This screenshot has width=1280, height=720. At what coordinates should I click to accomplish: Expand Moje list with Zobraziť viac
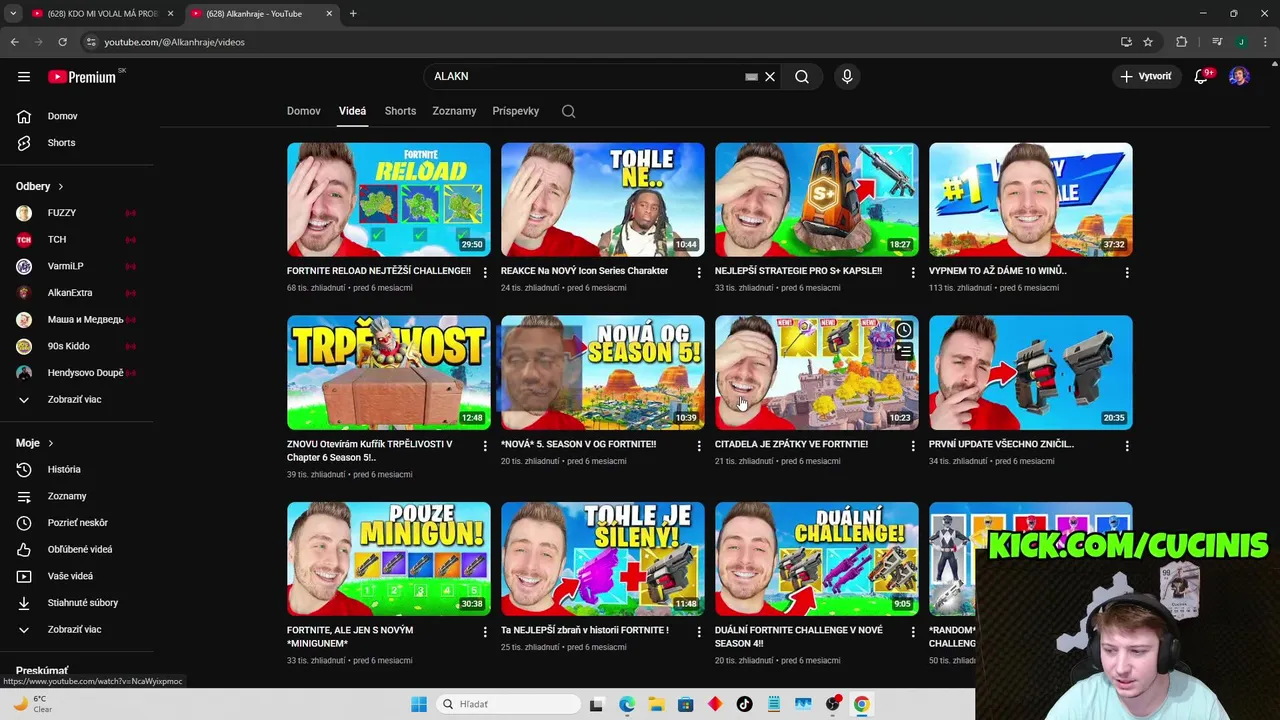[x=76, y=629]
